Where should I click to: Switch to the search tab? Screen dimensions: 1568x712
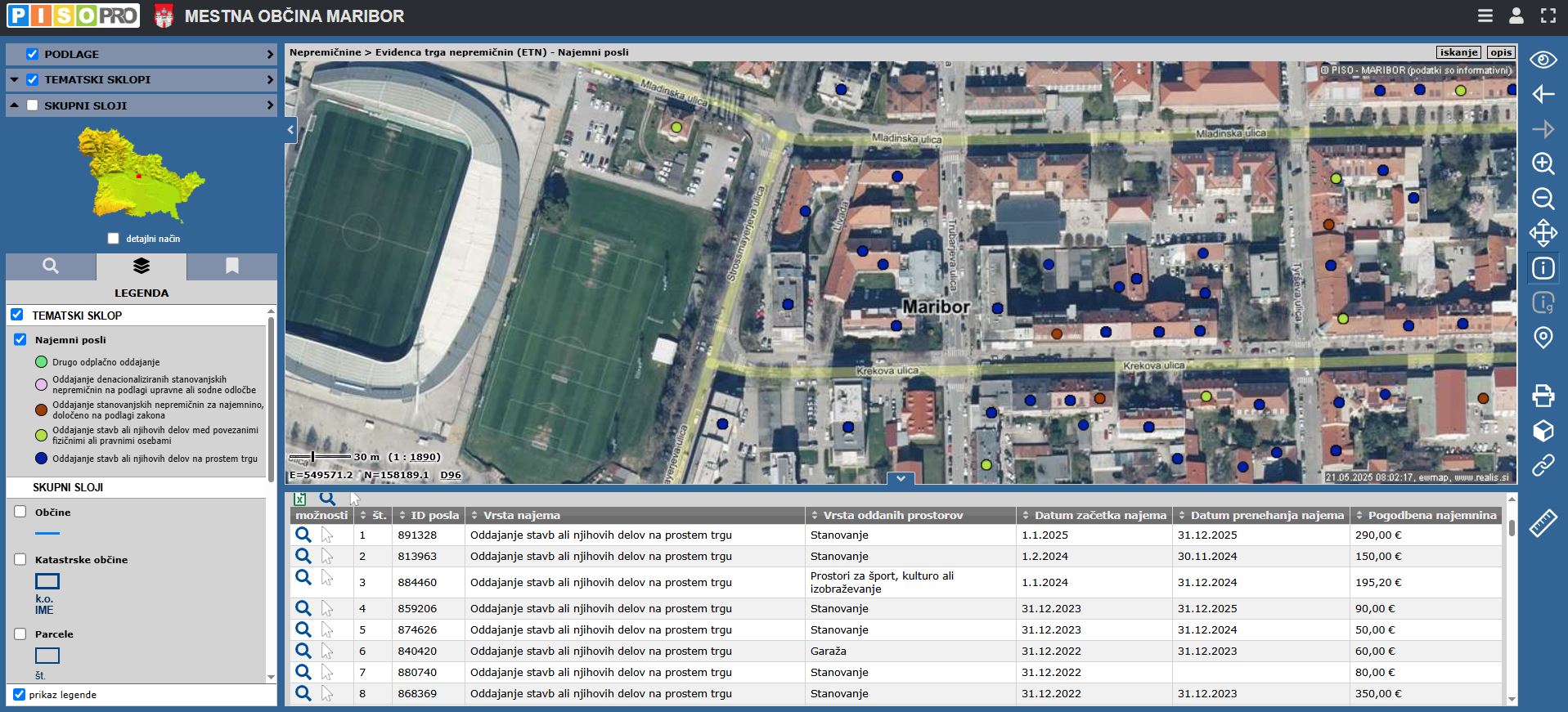click(x=51, y=266)
